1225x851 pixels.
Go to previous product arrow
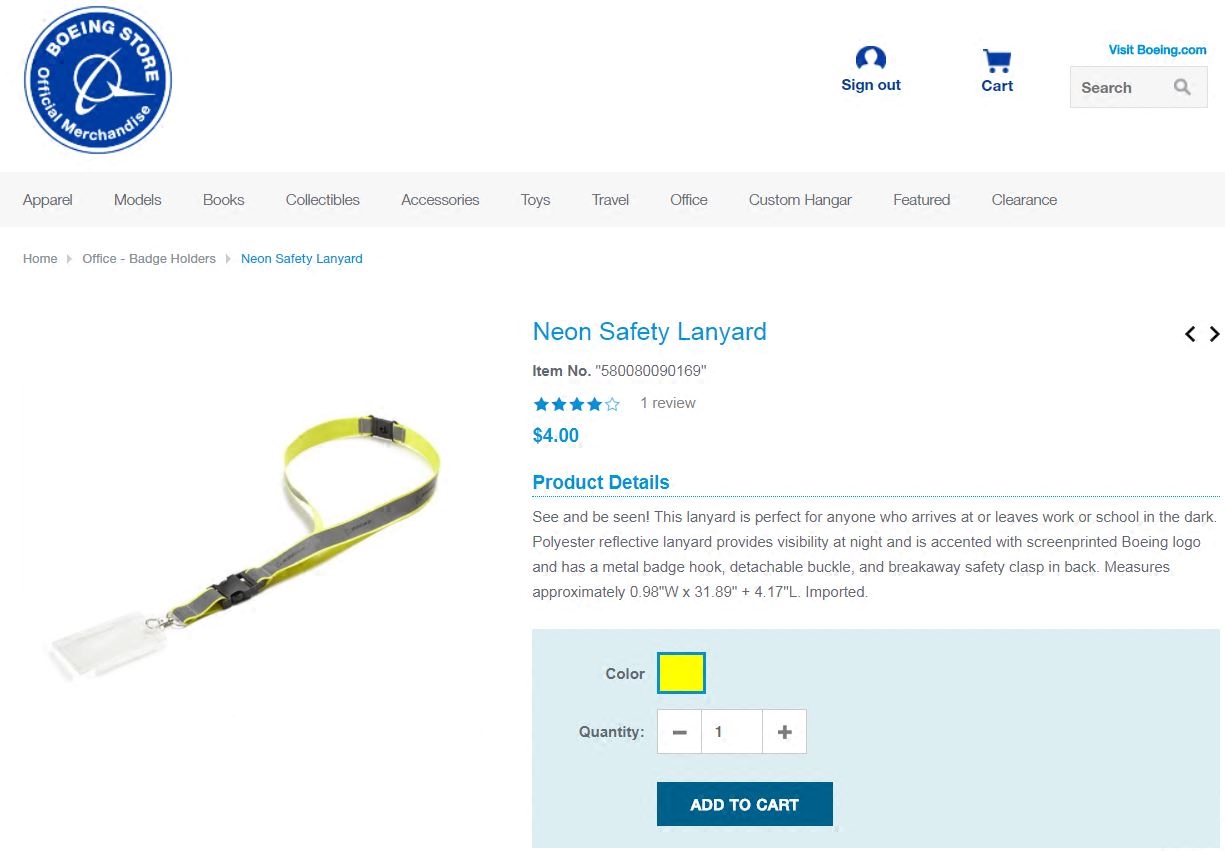[1190, 334]
